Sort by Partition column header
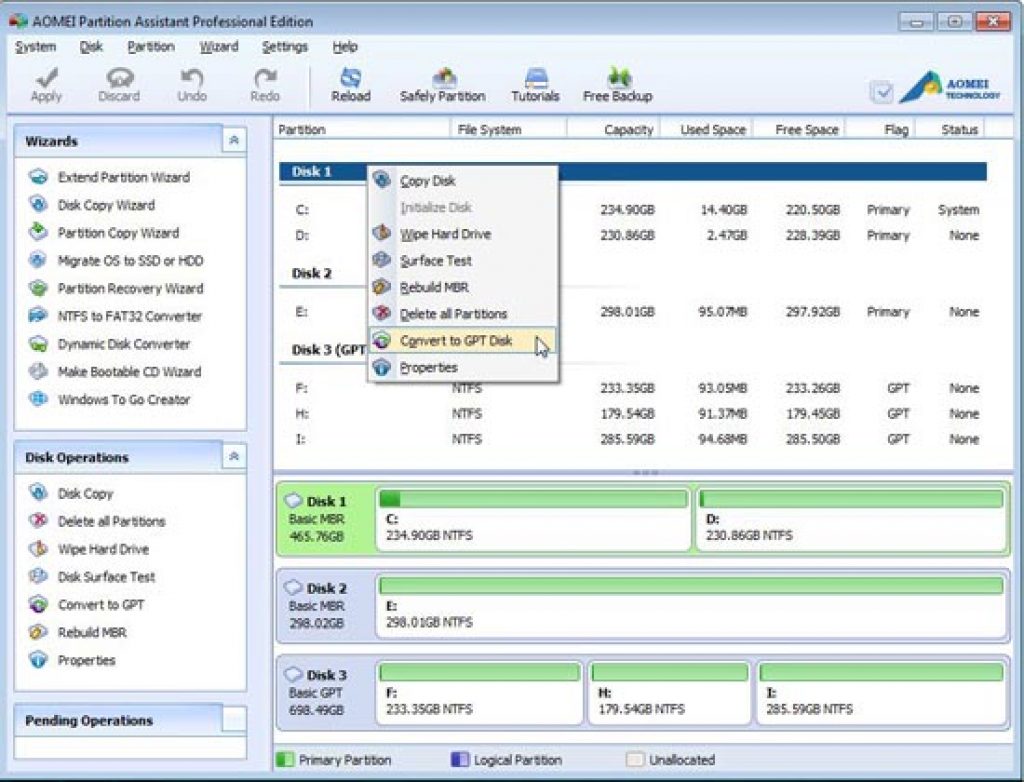The width and height of the screenshot is (1024, 782). pyautogui.click(x=362, y=129)
